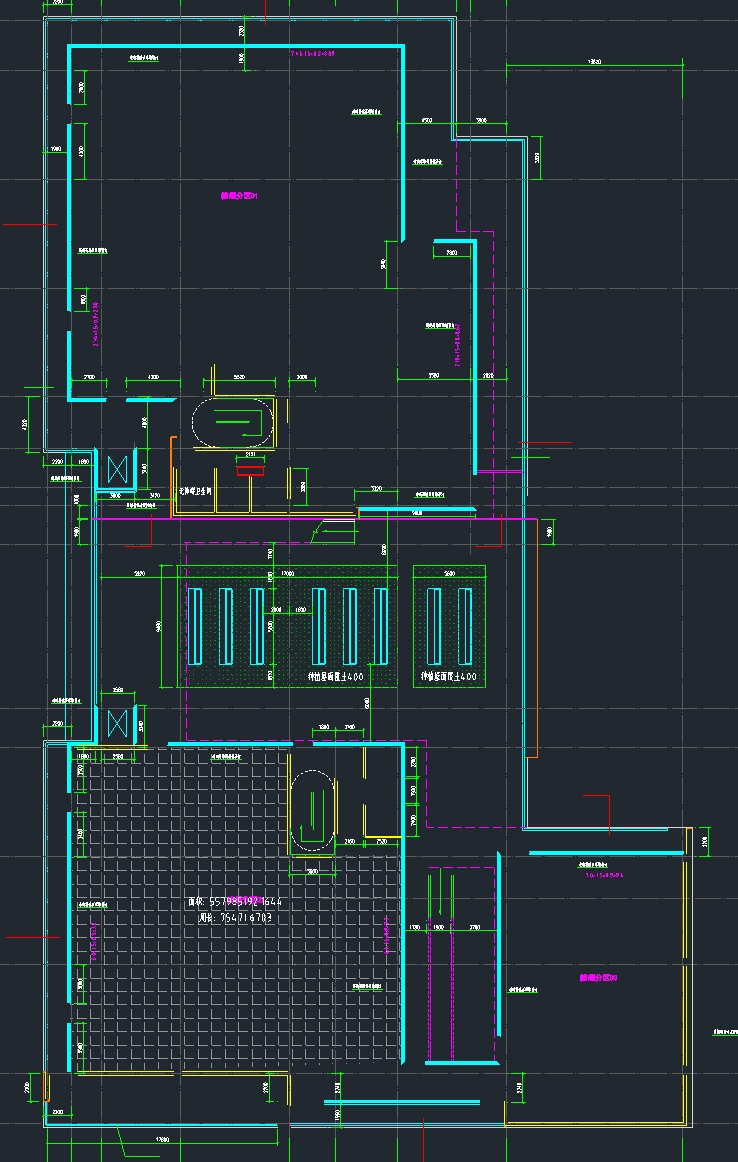Select the leftmost cyan bar in hatched area
The height and width of the screenshot is (1162, 738).
point(196,626)
